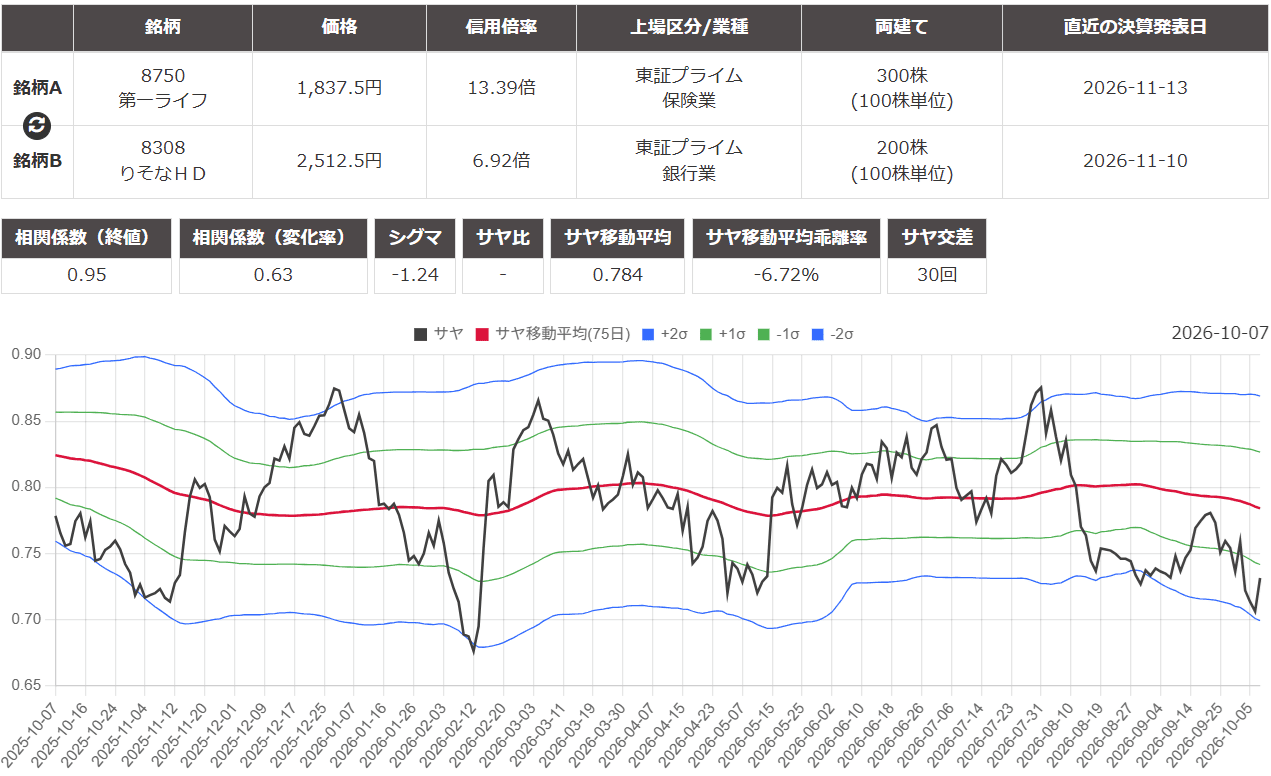
Task: Click the price 1,837.5円
Action: (339, 88)
